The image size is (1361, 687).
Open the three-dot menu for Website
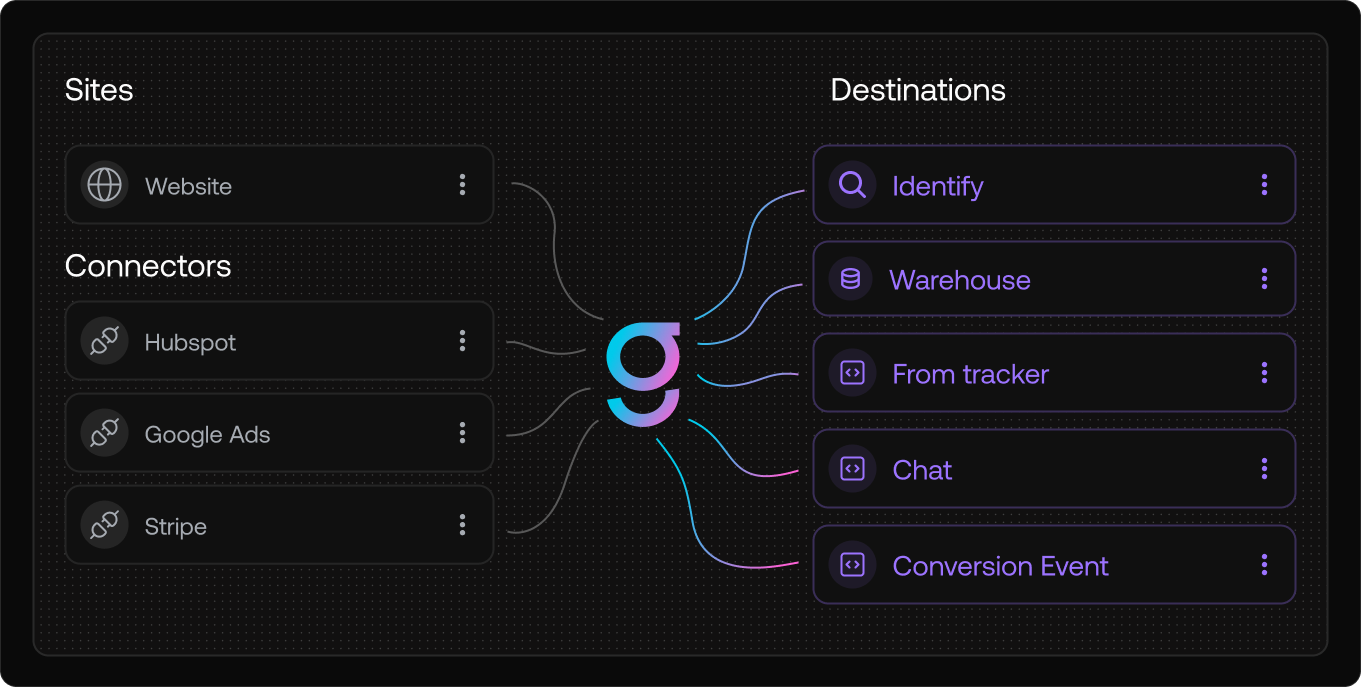(x=463, y=185)
